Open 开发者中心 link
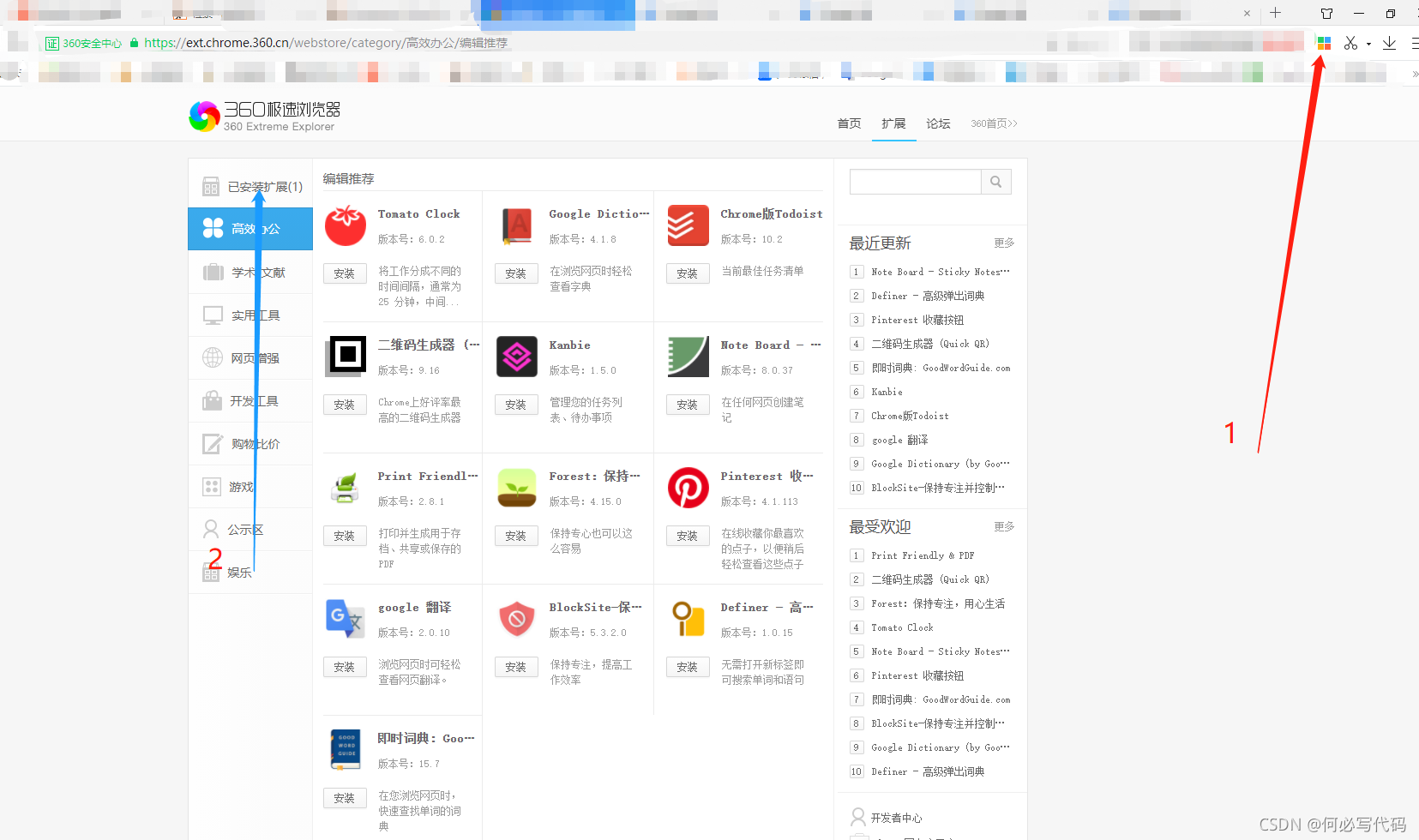The height and width of the screenshot is (840, 1419). (x=896, y=818)
